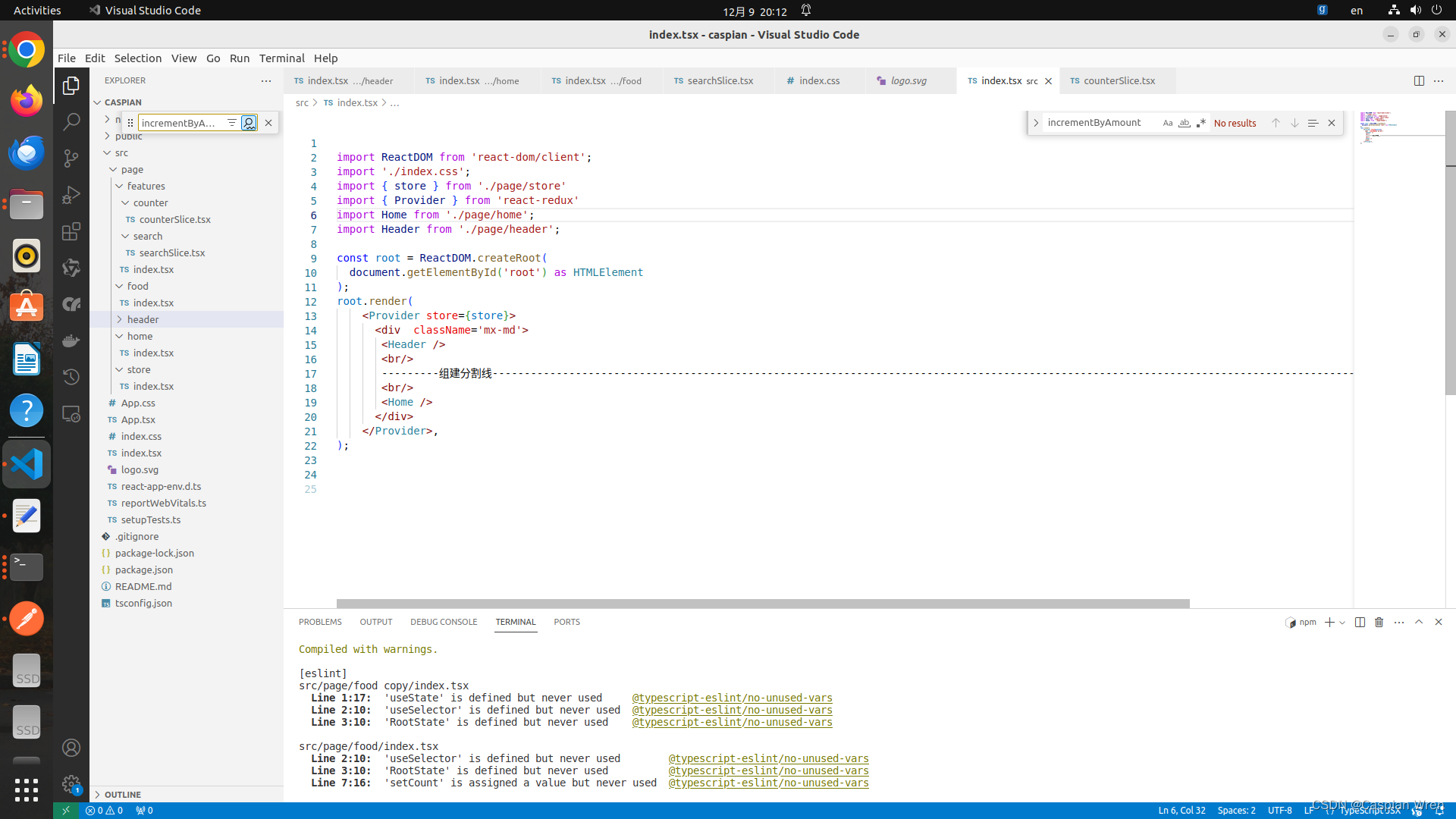Expand the OUTLINE section

122,794
